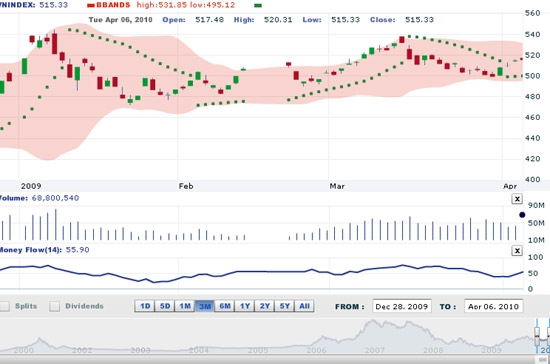This screenshot has width=550, height=364.
Task: Close the Money Flow(14) panel
Action: (x=517, y=250)
